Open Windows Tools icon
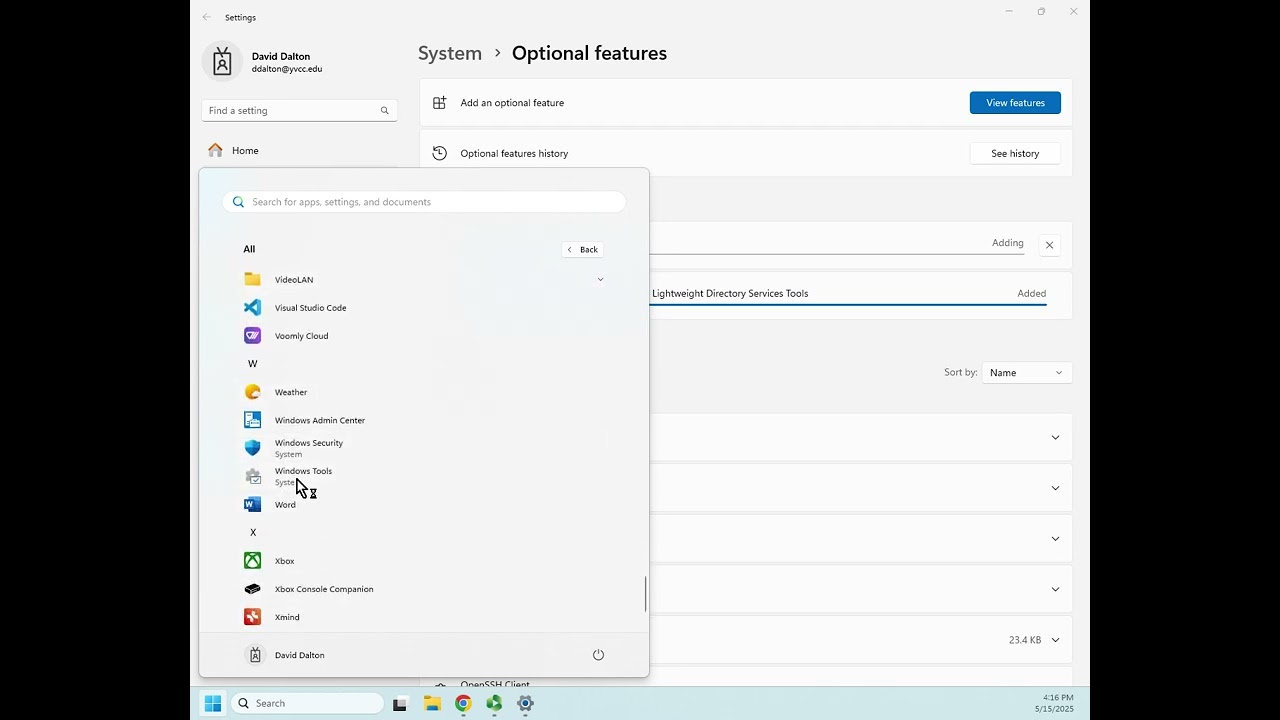The height and width of the screenshot is (720, 1280). (253, 476)
